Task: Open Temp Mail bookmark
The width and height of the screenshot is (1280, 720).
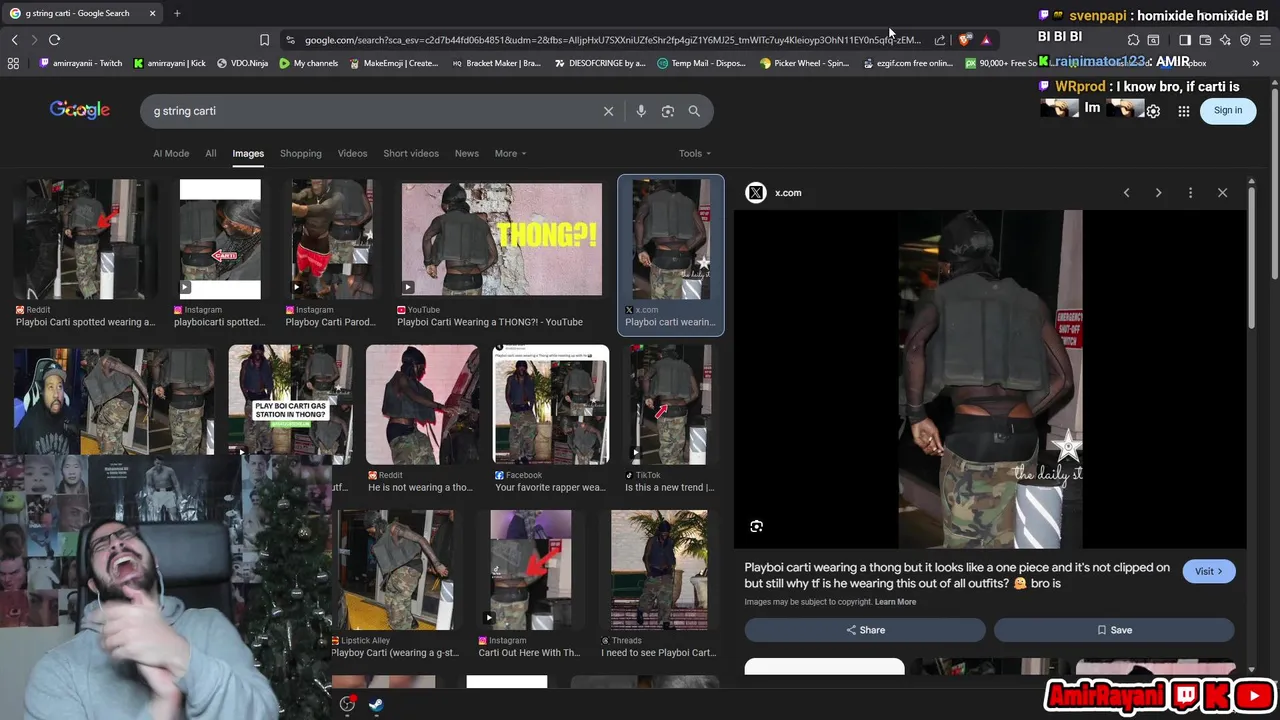Action: coord(701,63)
